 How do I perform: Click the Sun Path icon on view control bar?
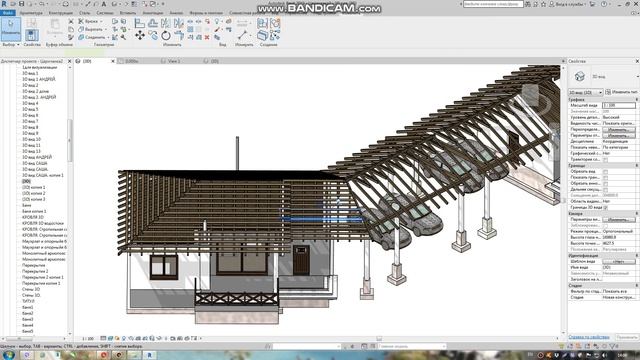pyautogui.click(x=117, y=338)
